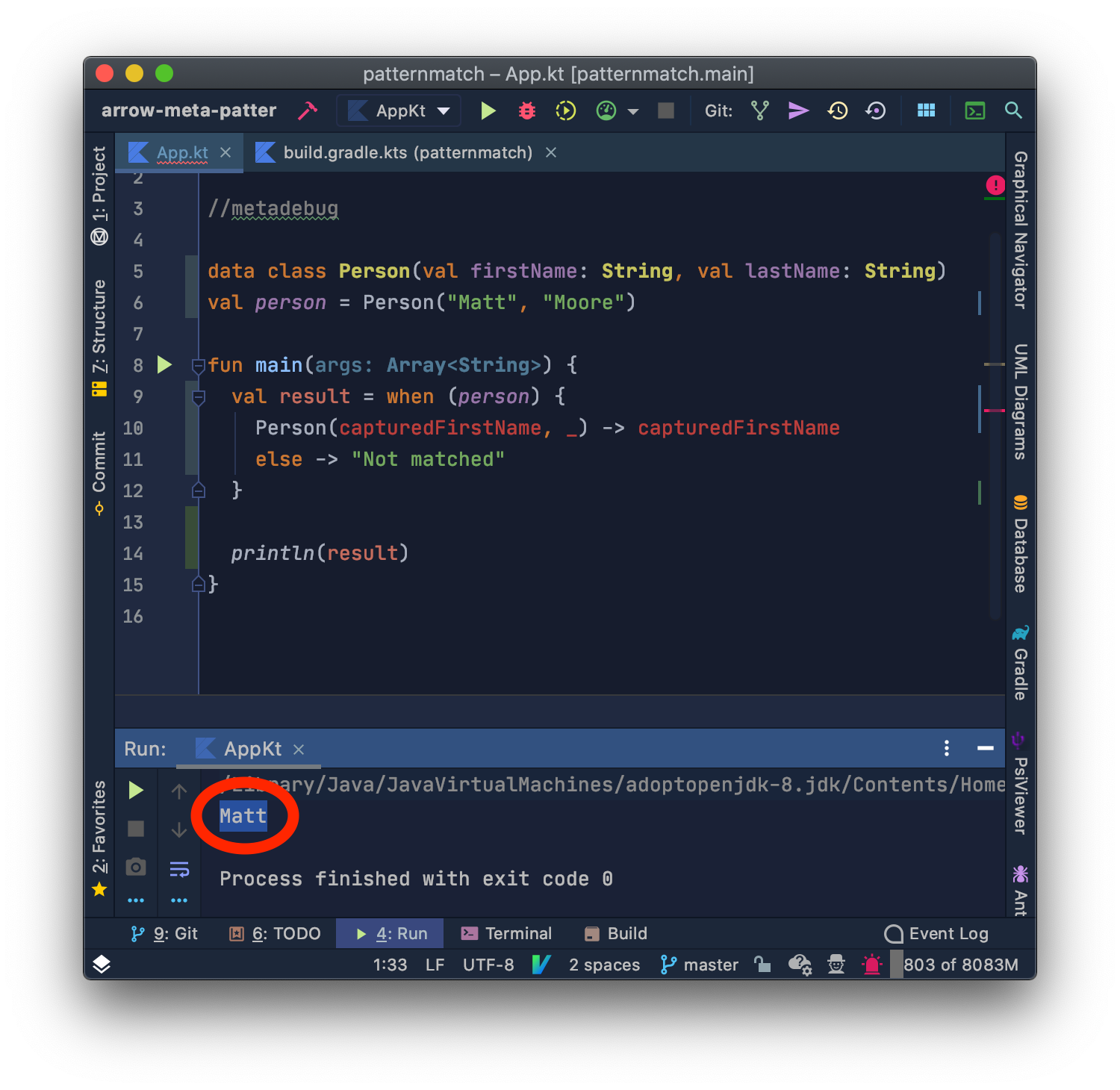Open the coverage options dropdown arrow
Screen dimensions: 1120x1090
tap(633, 110)
